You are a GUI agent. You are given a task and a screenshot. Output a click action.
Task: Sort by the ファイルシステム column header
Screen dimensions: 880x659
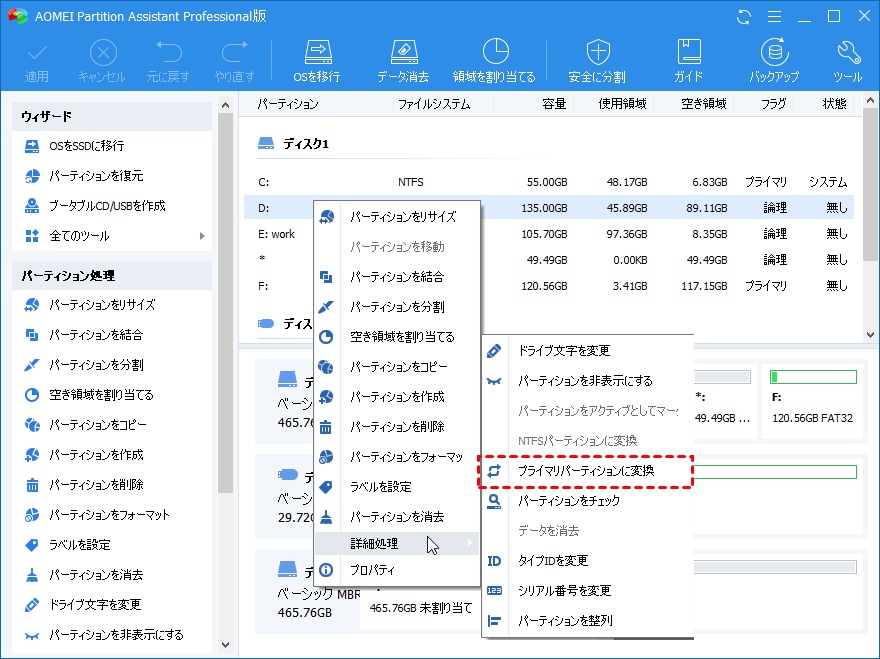434,104
